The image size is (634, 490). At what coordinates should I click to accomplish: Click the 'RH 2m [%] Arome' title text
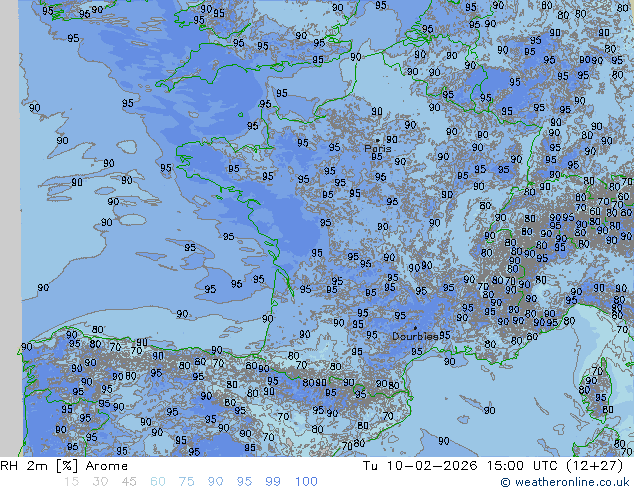tap(64, 466)
